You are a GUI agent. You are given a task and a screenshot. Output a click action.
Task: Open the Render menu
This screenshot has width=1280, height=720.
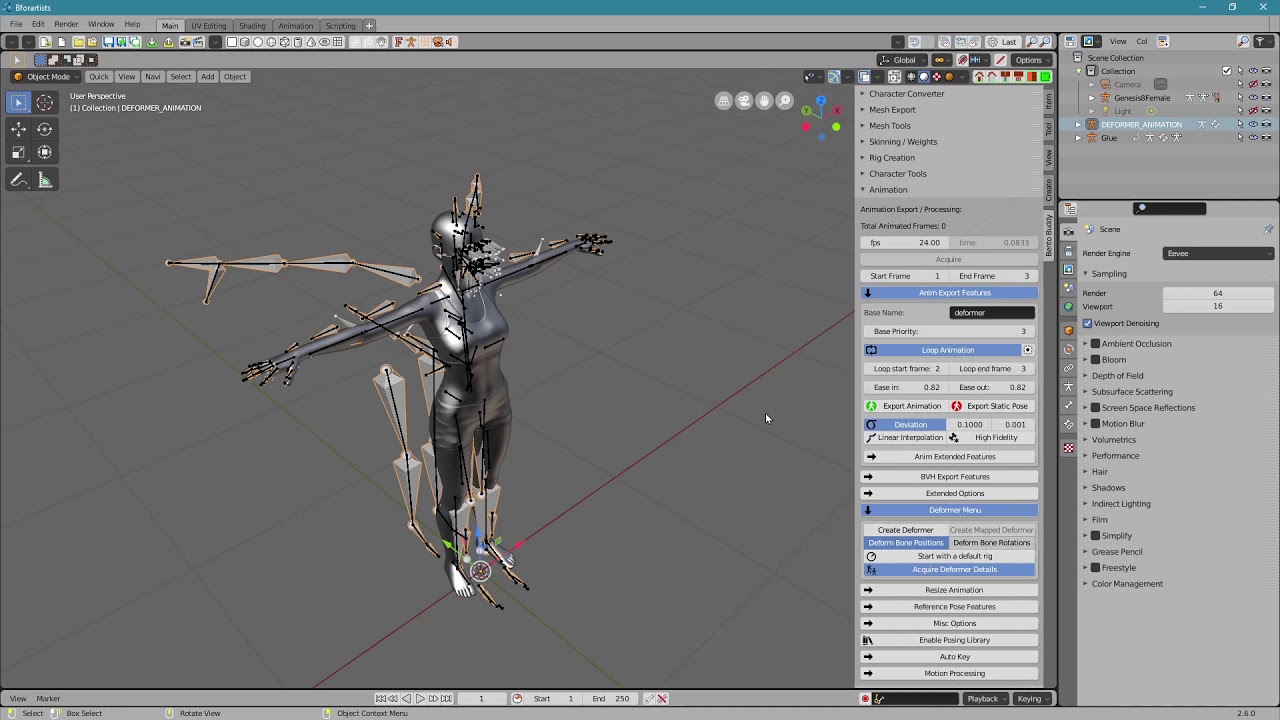66,24
